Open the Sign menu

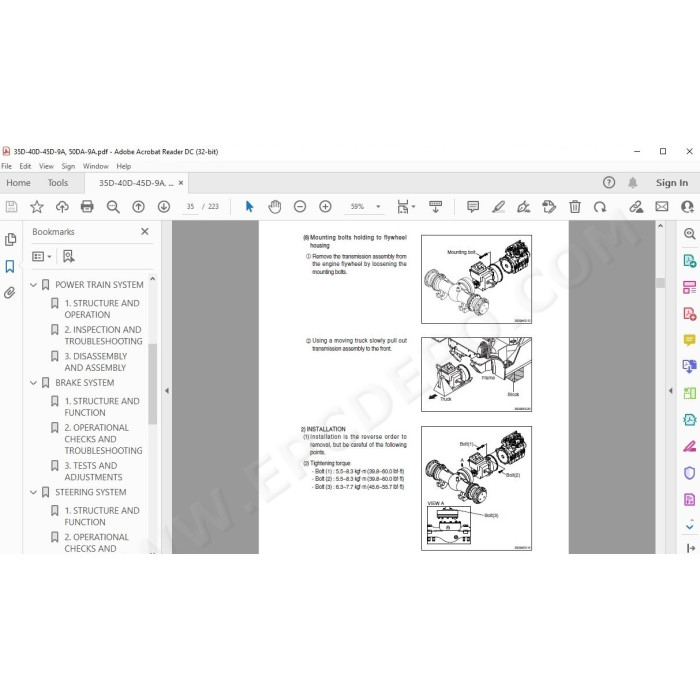click(68, 166)
